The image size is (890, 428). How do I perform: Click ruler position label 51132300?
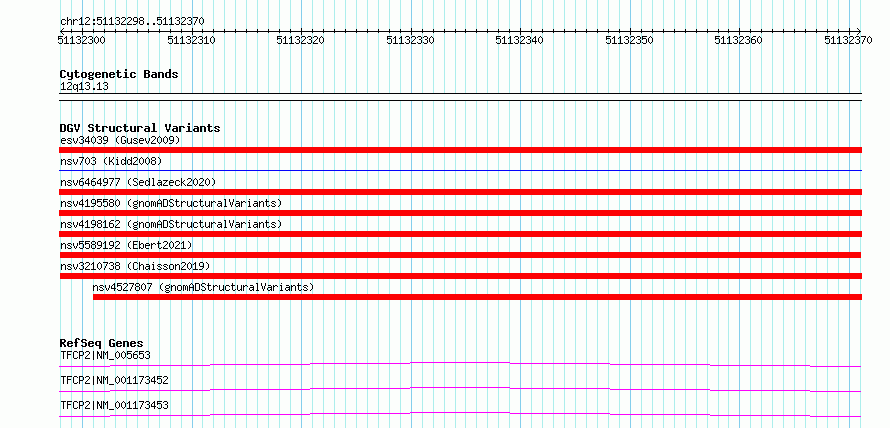click(82, 40)
